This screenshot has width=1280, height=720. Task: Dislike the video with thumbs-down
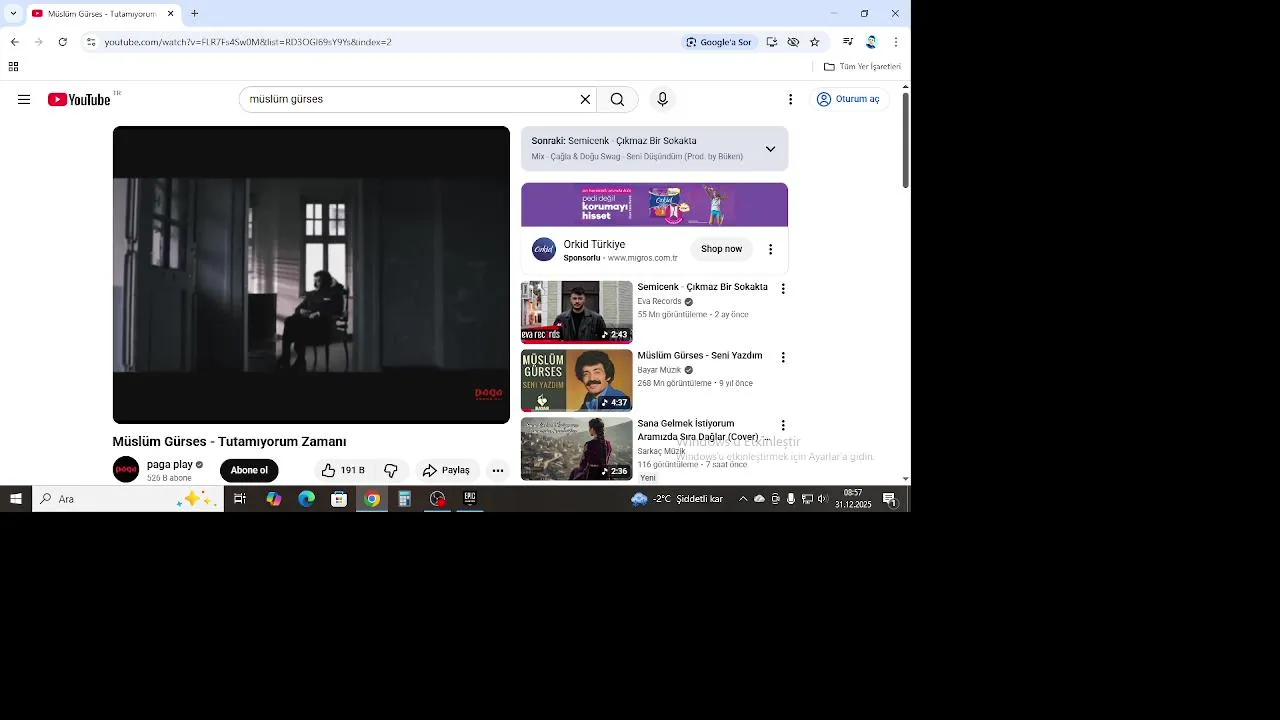coord(391,470)
